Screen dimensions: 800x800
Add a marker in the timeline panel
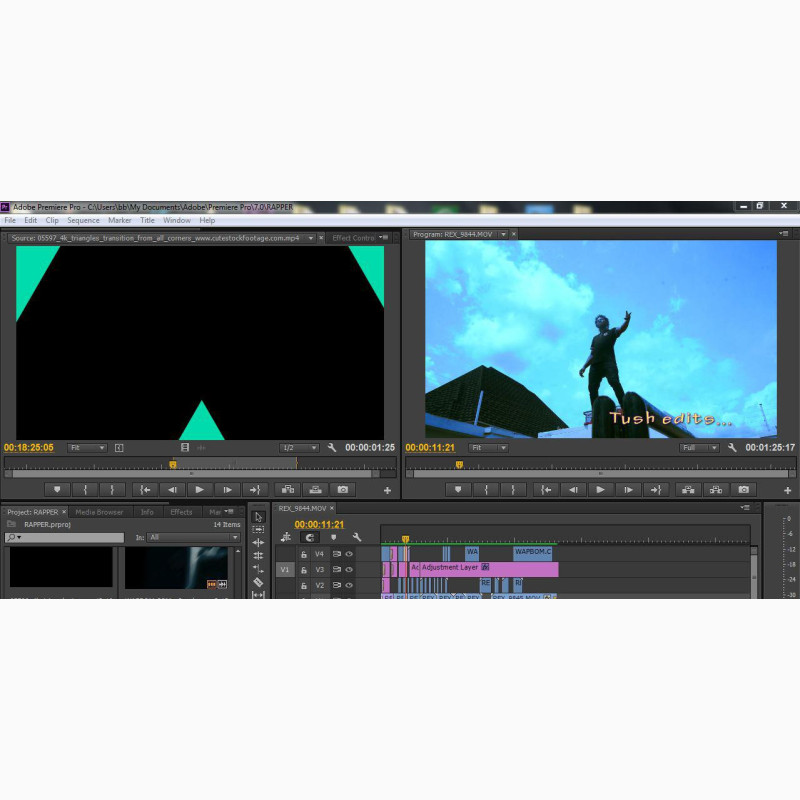click(334, 537)
